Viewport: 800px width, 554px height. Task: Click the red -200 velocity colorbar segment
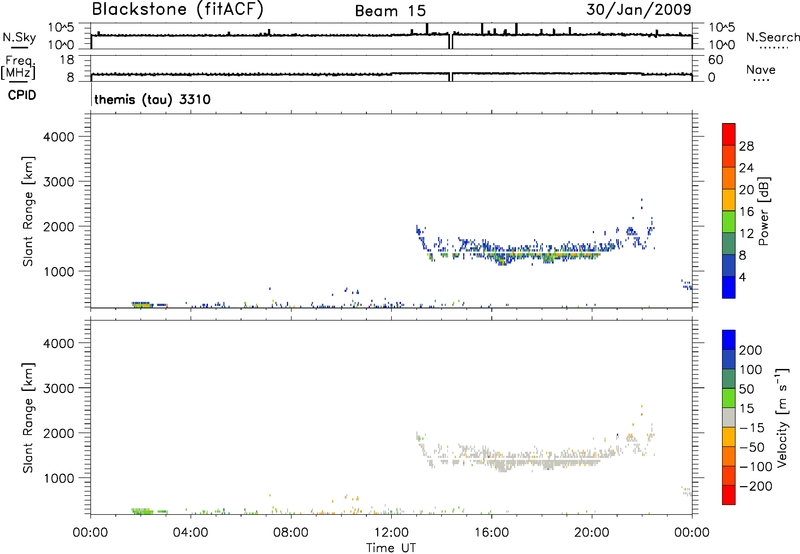click(729, 495)
